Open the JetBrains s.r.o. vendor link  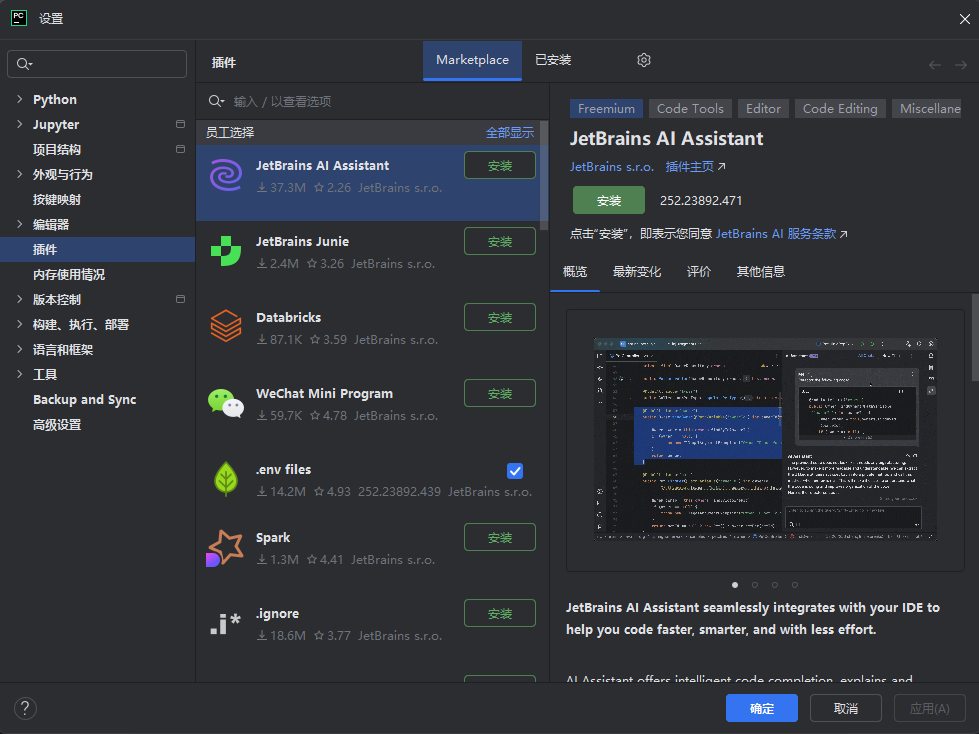pos(611,167)
